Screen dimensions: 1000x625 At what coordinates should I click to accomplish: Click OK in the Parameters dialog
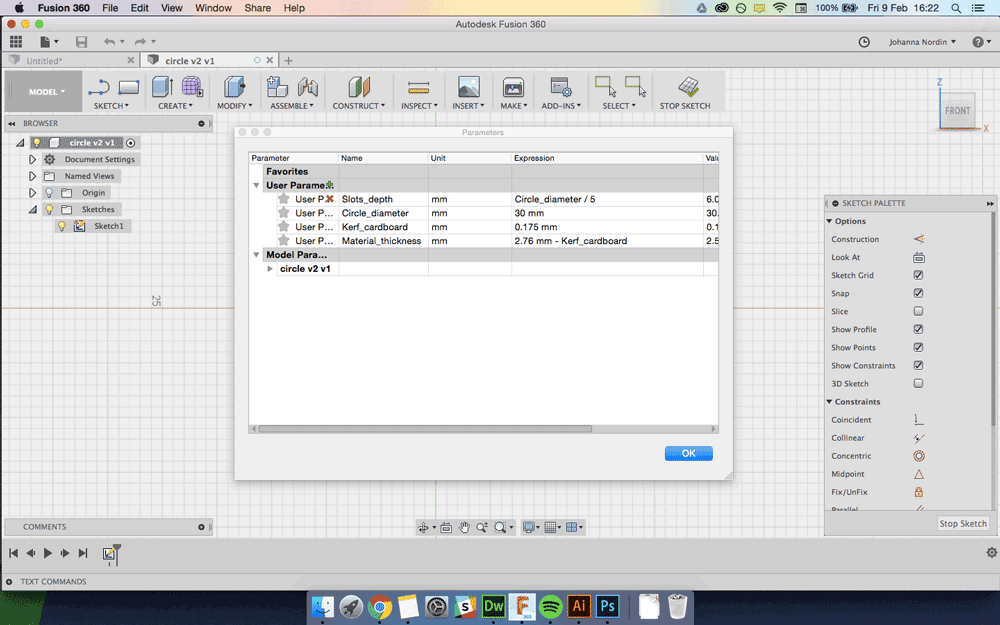pyautogui.click(x=688, y=453)
